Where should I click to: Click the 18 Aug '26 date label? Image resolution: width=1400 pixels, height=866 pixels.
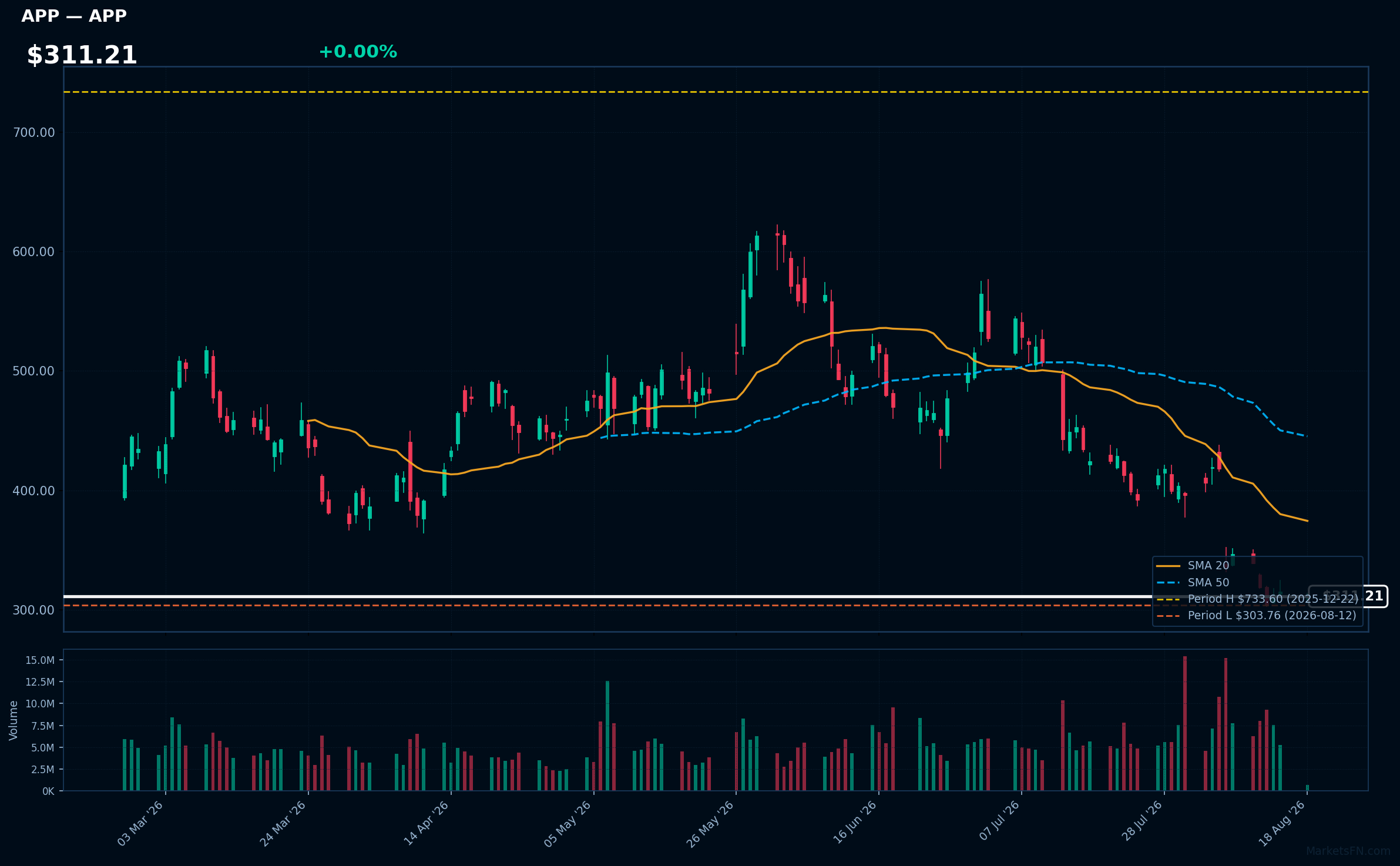(1282, 823)
